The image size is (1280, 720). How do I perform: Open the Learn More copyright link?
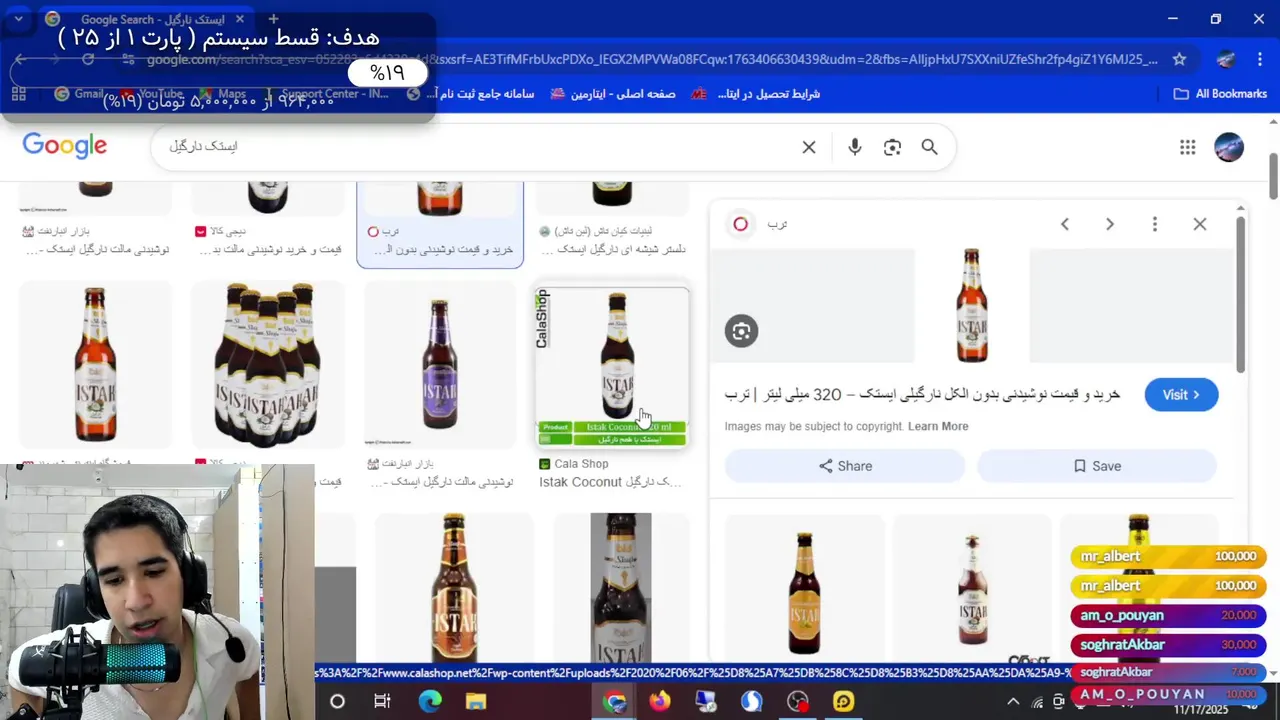[x=938, y=426]
